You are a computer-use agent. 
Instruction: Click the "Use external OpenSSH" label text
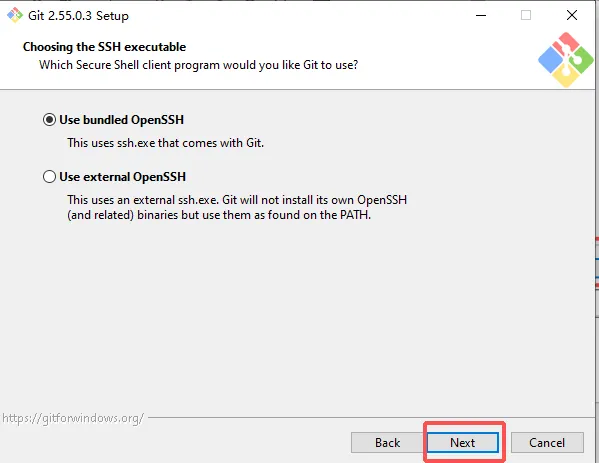click(x=123, y=177)
